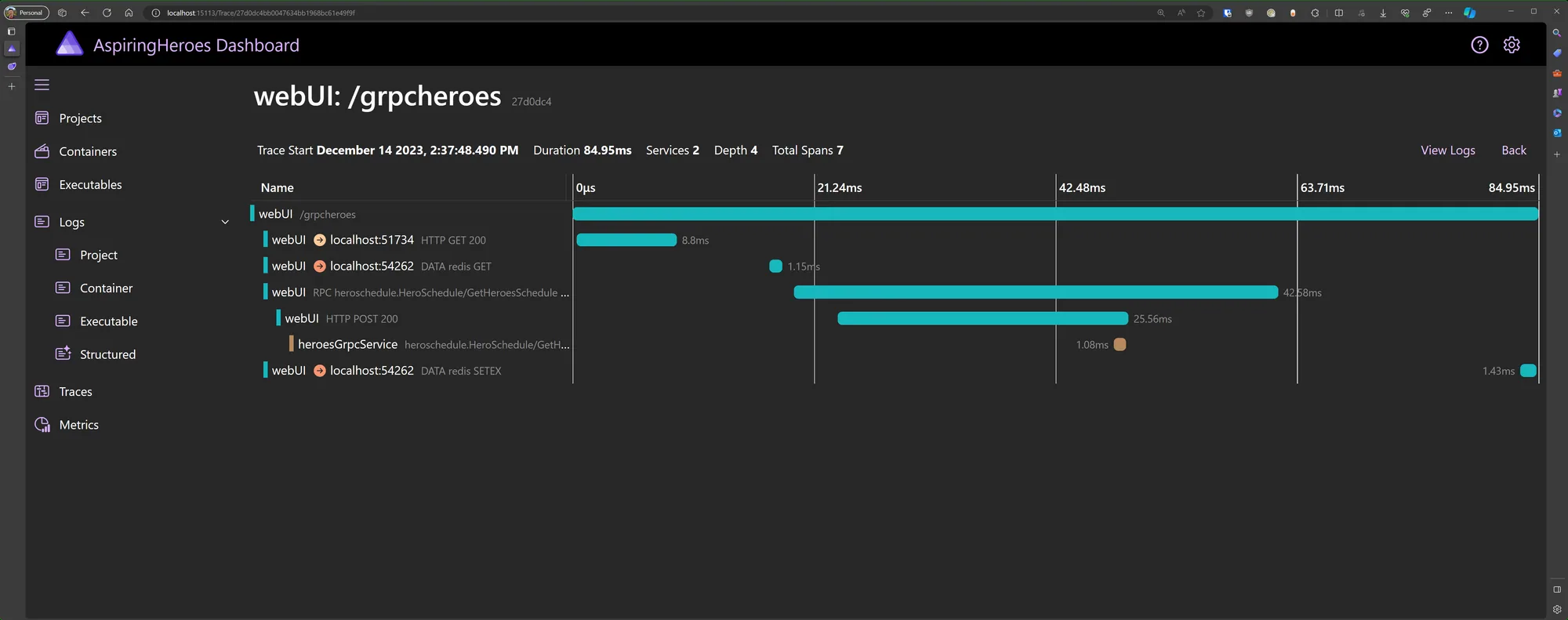Image resolution: width=1568 pixels, height=620 pixels.
Task: Open the browser zoom control
Action: point(1161,13)
